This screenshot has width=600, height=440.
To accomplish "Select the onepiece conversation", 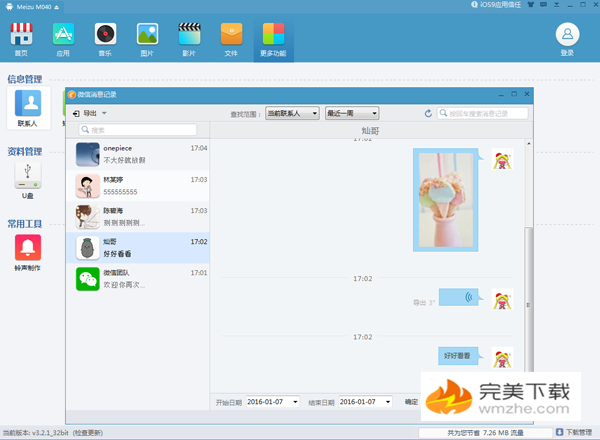I will point(138,154).
